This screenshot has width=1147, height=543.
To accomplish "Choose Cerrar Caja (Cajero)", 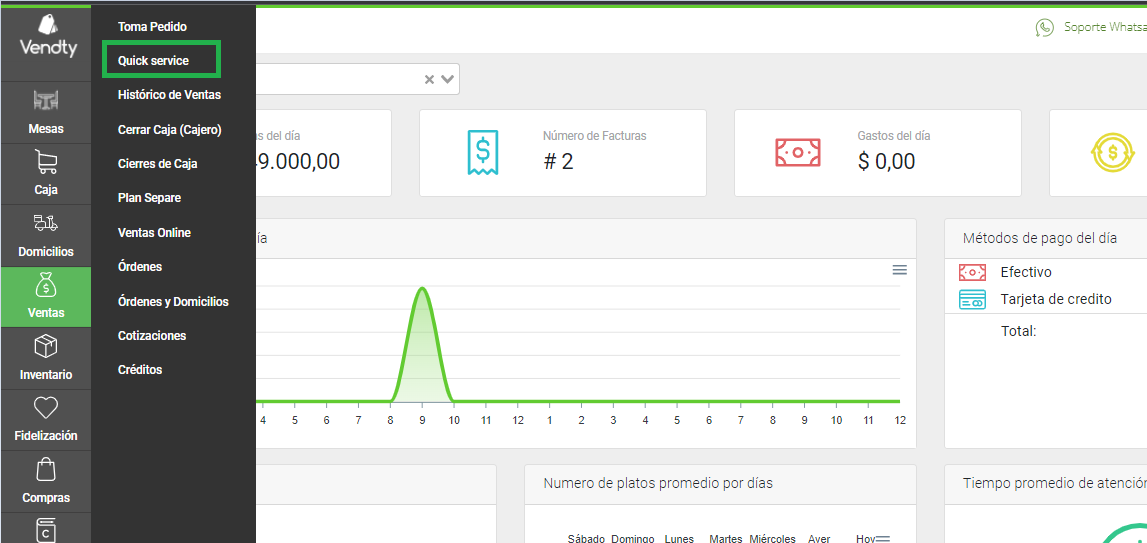I will [x=169, y=130].
